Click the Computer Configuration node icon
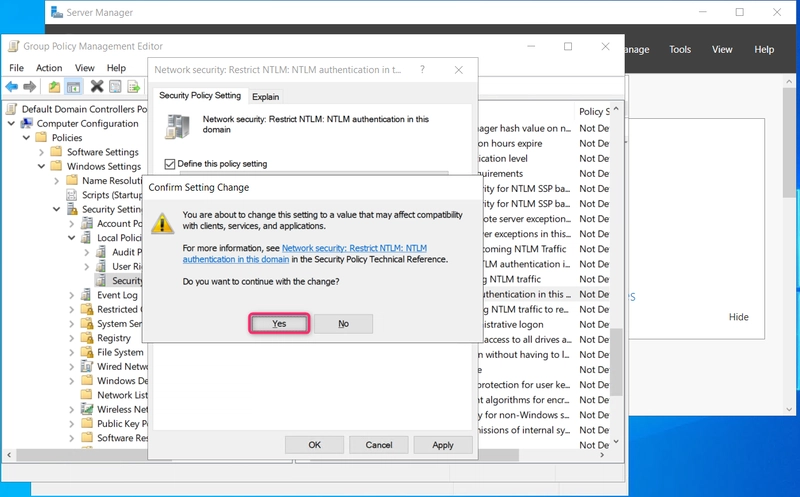This screenshot has width=800, height=497. tap(27, 123)
